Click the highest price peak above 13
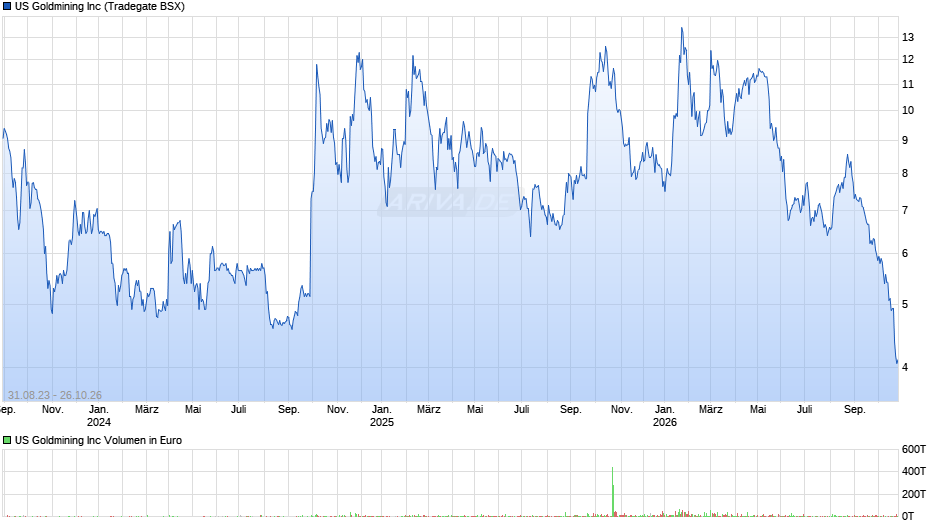 [x=682, y=29]
